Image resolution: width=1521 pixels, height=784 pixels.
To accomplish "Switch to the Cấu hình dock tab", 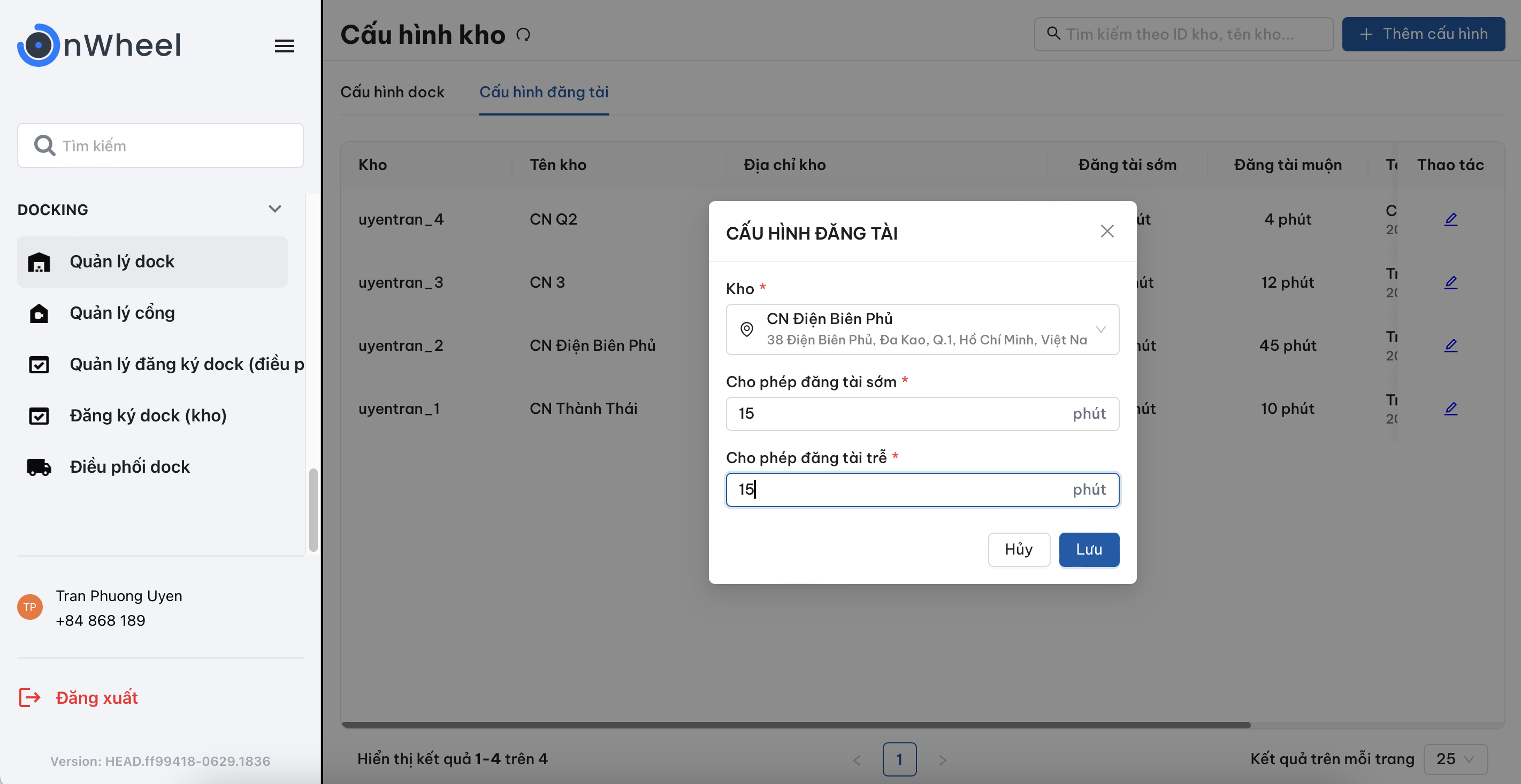I will [x=392, y=92].
